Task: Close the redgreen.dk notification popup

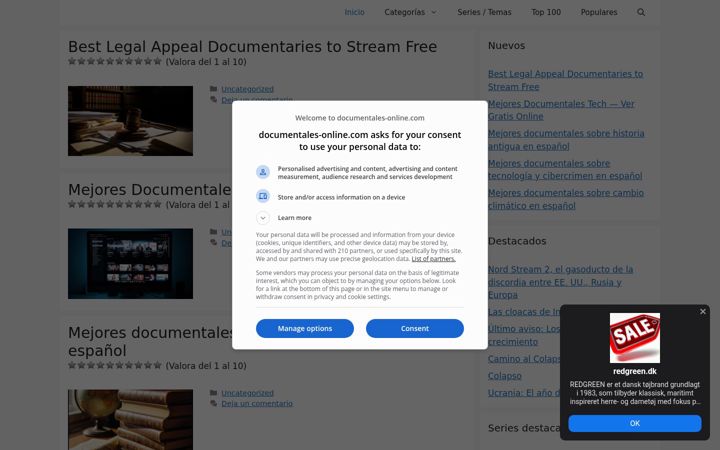Action: point(703,312)
